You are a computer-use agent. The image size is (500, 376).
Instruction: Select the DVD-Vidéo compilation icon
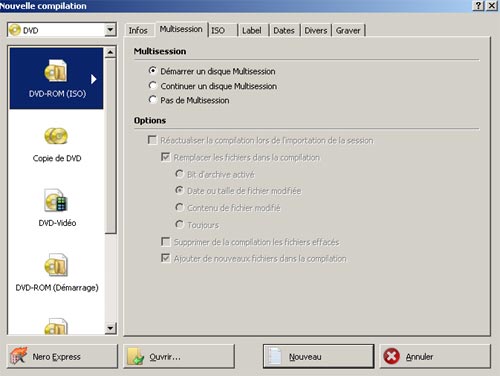click(x=56, y=200)
